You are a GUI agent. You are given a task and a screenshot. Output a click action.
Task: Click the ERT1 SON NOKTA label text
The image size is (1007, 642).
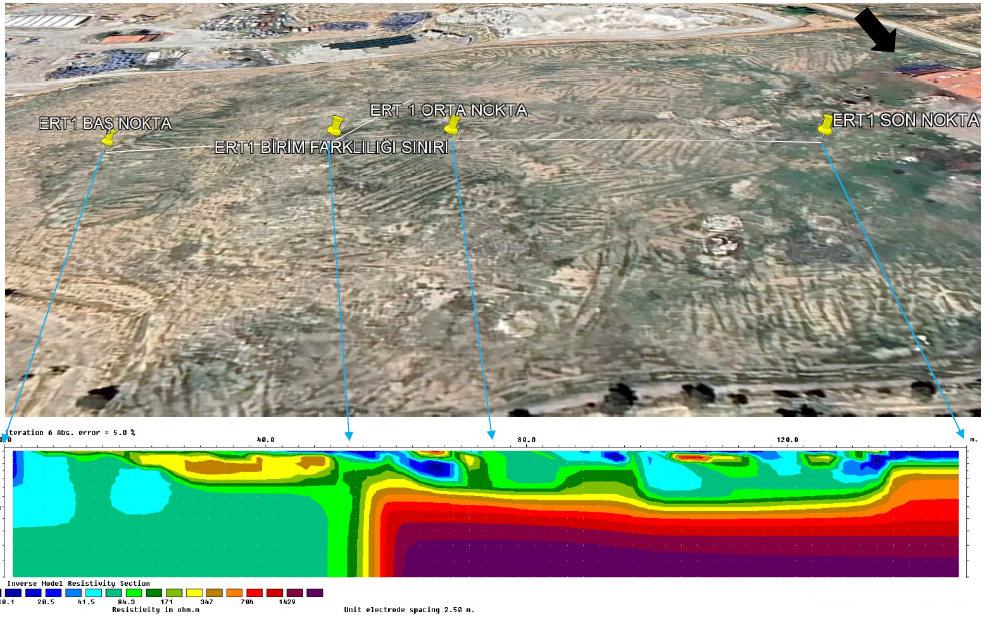pyautogui.click(x=906, y=120)
